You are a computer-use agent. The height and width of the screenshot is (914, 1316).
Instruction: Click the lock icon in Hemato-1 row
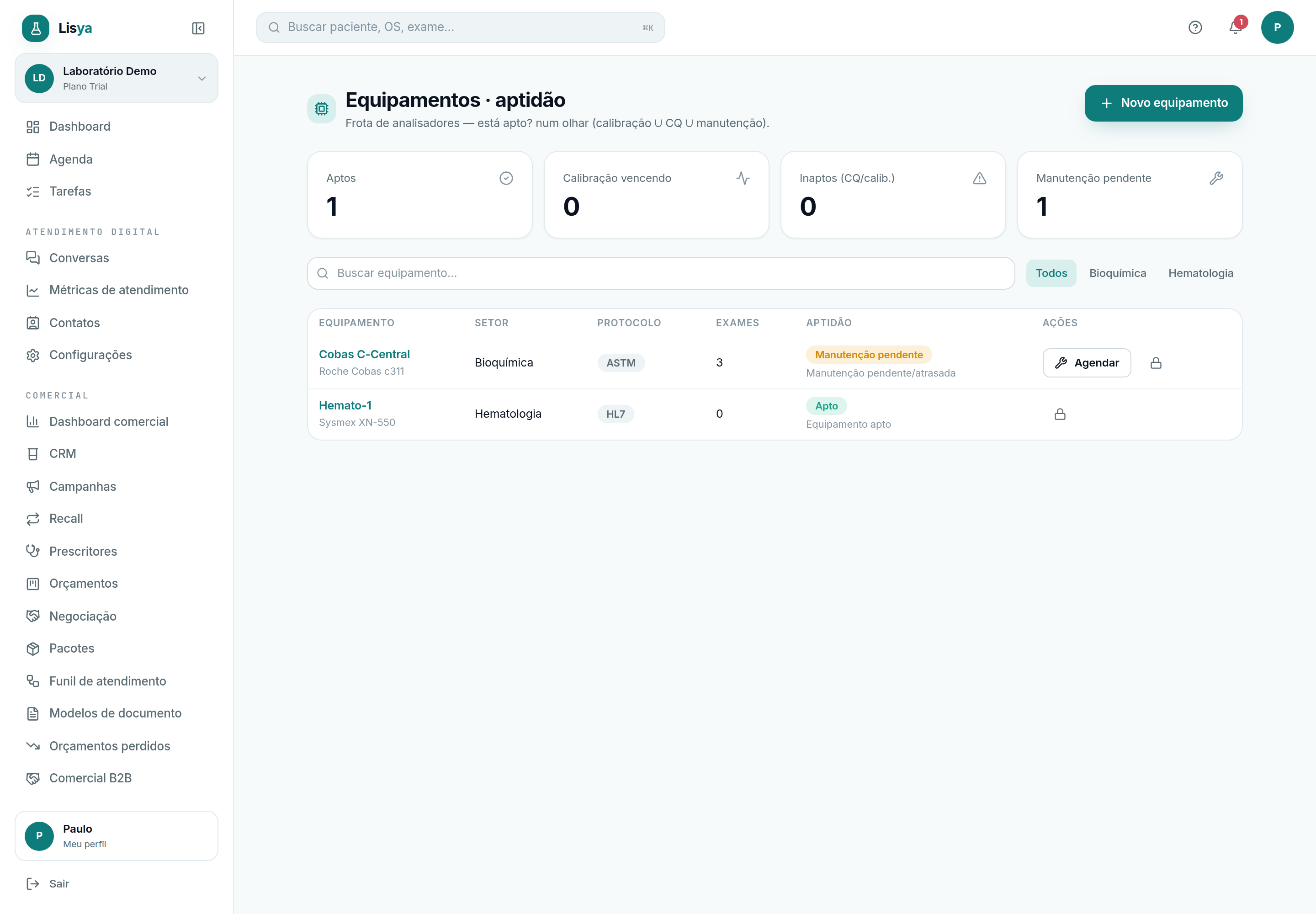click(1060, 414)
